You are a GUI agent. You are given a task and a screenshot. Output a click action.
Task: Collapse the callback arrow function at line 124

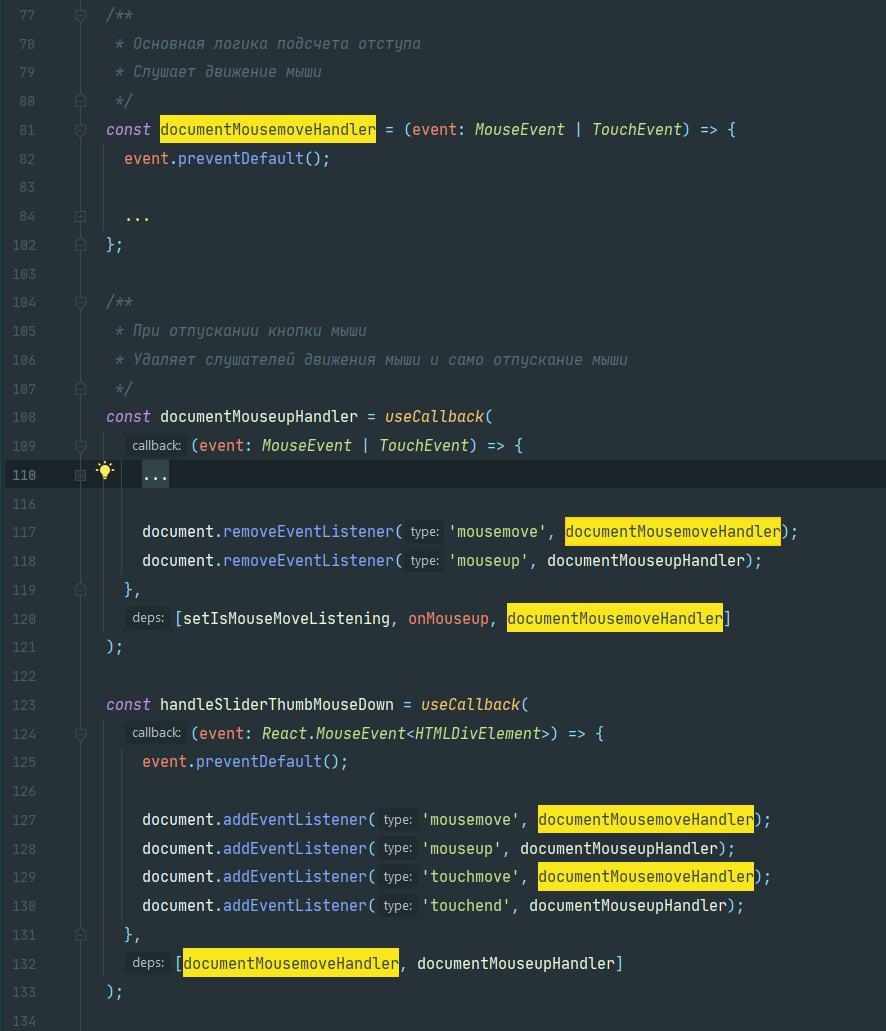tap(80, 734)
